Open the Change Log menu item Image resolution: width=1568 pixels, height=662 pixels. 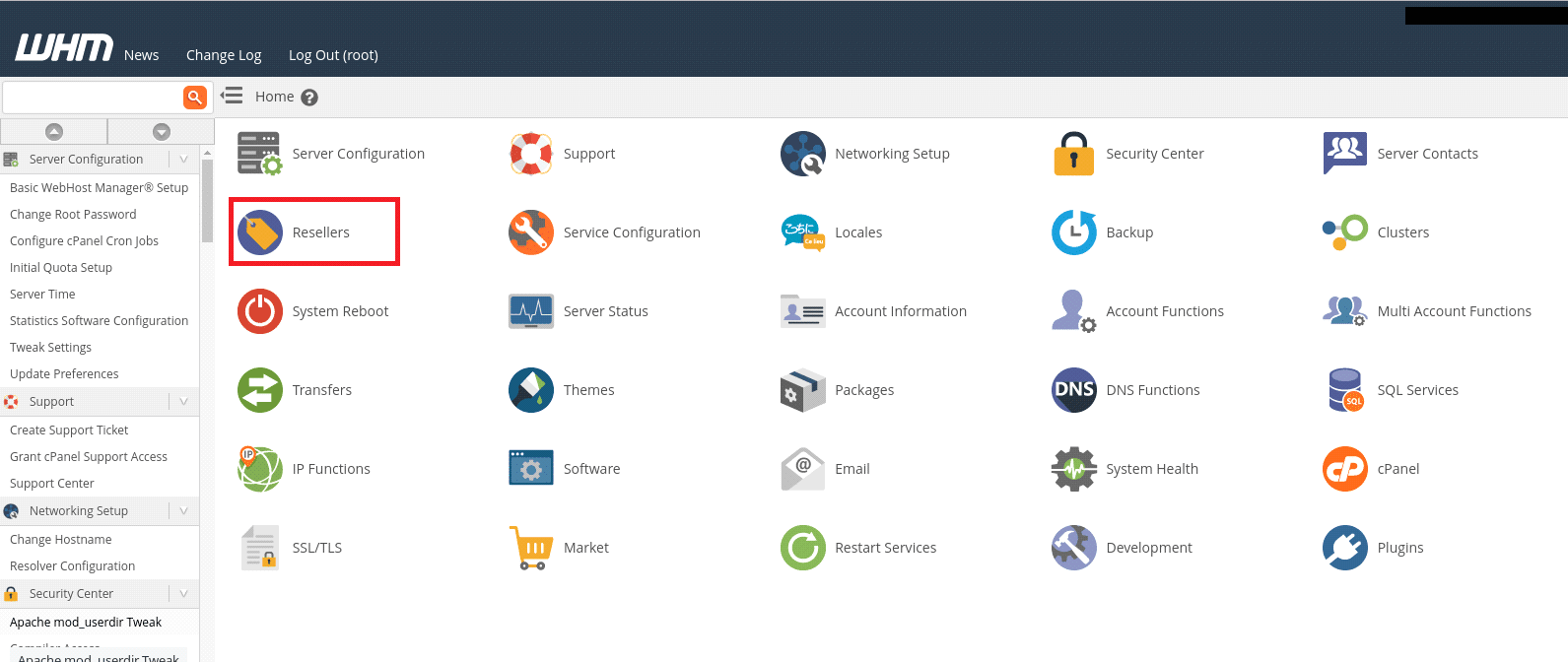[224, 55]
